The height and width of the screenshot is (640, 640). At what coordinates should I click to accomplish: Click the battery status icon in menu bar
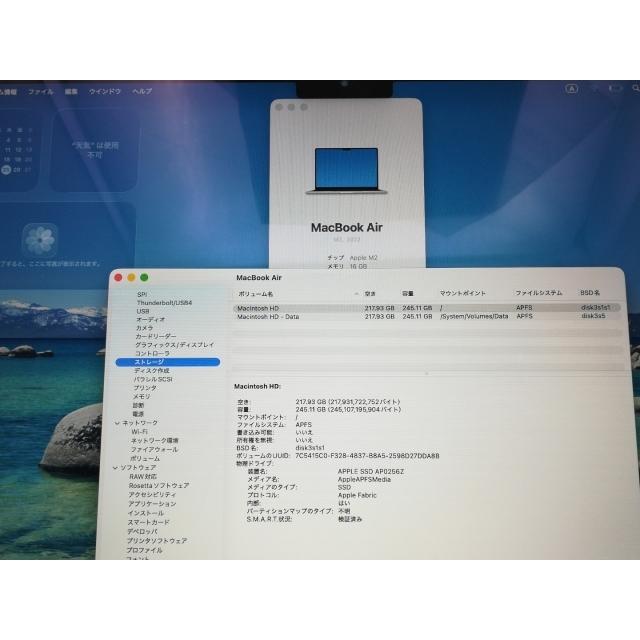coord(616,88)
